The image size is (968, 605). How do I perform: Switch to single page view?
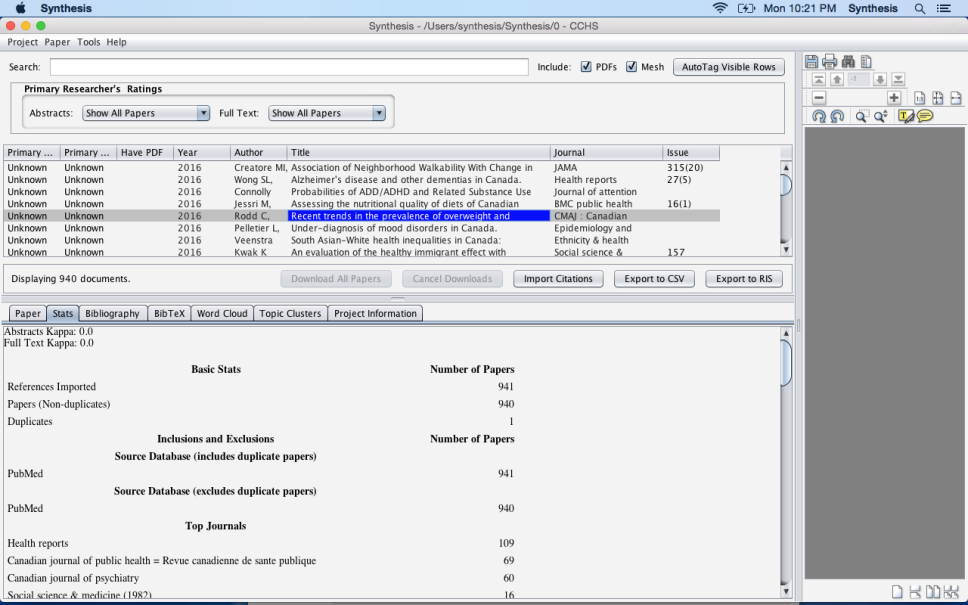tap(896, 591)
